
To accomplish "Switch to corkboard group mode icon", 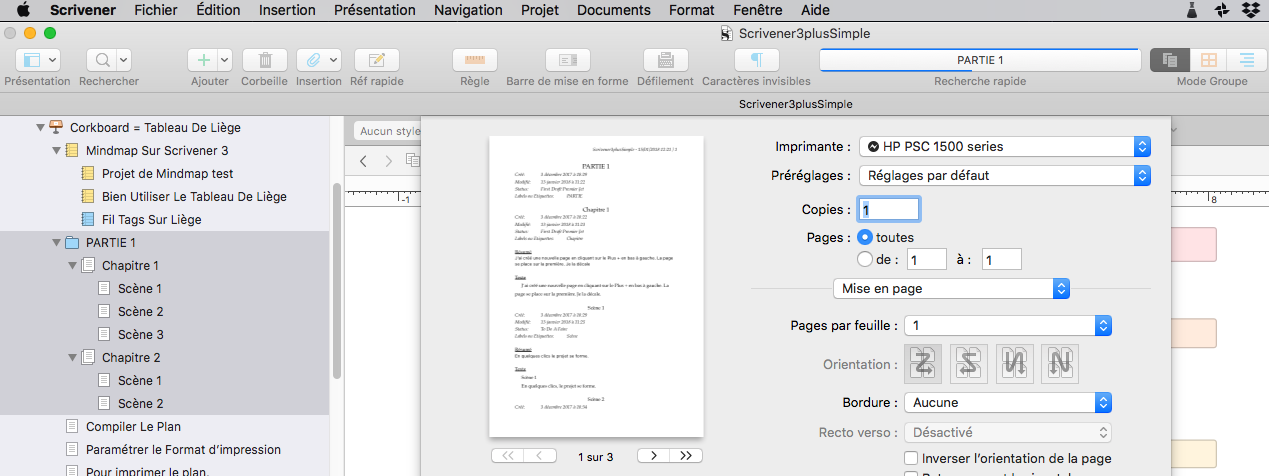I will [1208, 60].
